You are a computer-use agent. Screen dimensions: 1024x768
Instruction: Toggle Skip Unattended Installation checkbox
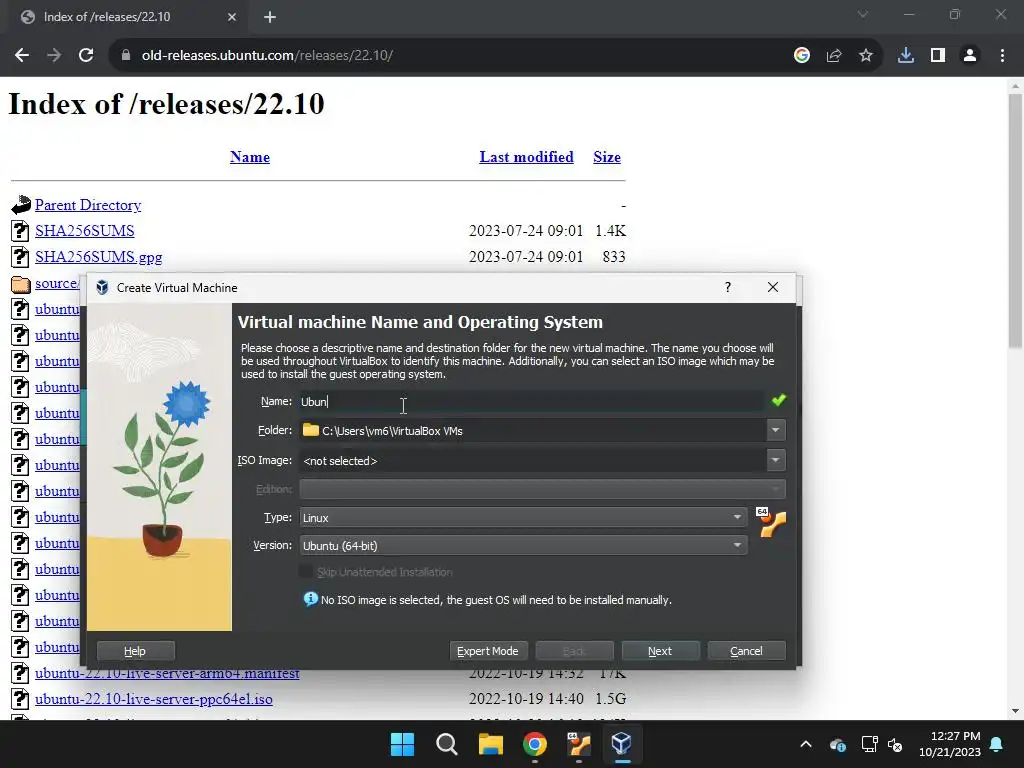coord(306,571)
